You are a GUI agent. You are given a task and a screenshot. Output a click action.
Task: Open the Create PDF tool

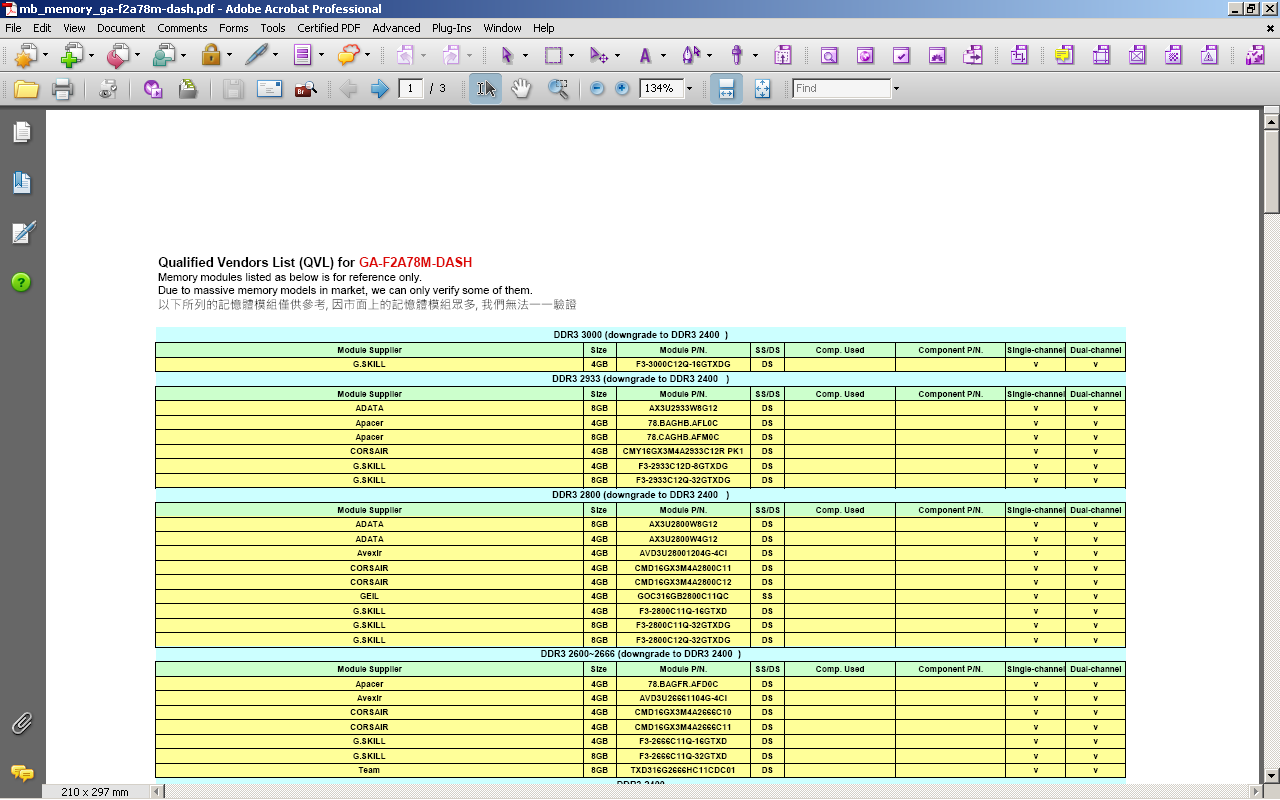pos(26,55)
